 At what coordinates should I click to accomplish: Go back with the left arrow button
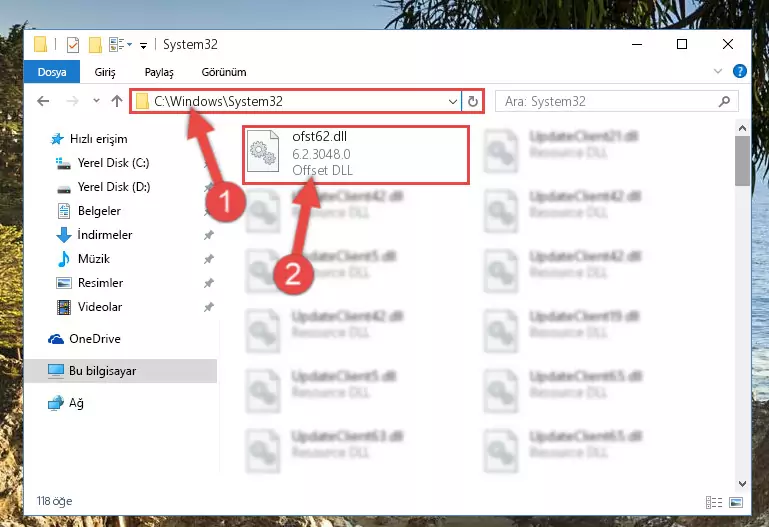43,101
